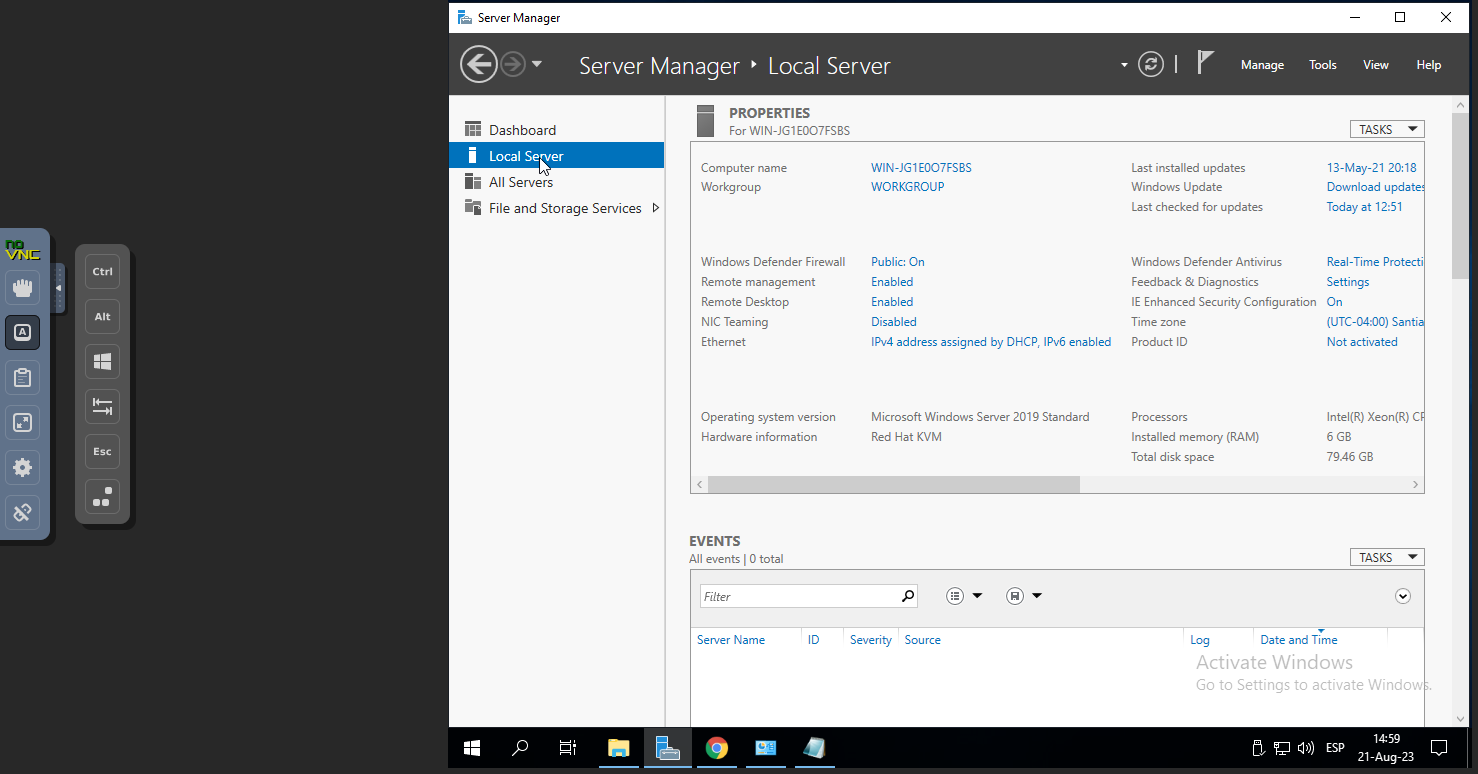Screen dimensions: 1478x774
Task: Toggle the noVNC Ctrl key
Action: pos(102,271)
